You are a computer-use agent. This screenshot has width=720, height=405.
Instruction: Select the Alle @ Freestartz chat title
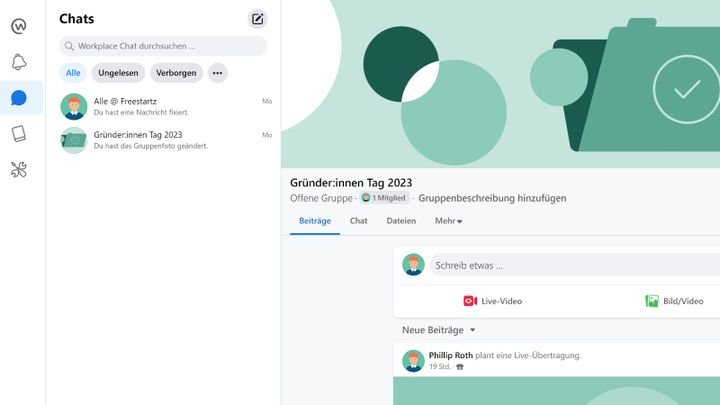click(x=125, y=101)
